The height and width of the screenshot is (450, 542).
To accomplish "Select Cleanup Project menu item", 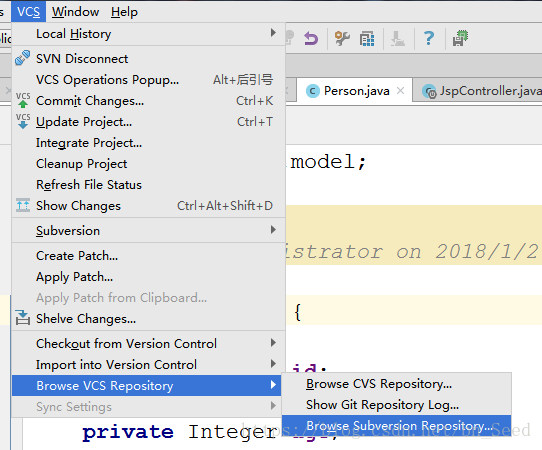I will click(x=149, y=164).
